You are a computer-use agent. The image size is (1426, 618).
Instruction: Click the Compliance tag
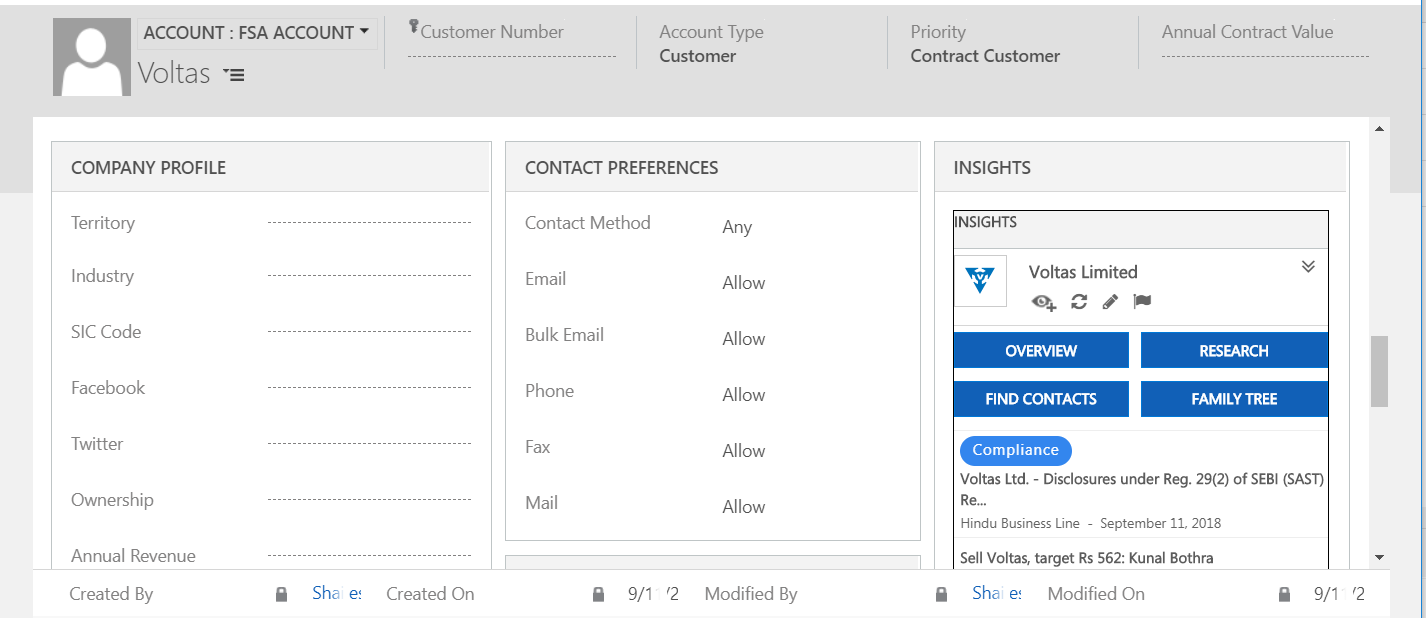pyautogui.click(x=1015, y=450)
